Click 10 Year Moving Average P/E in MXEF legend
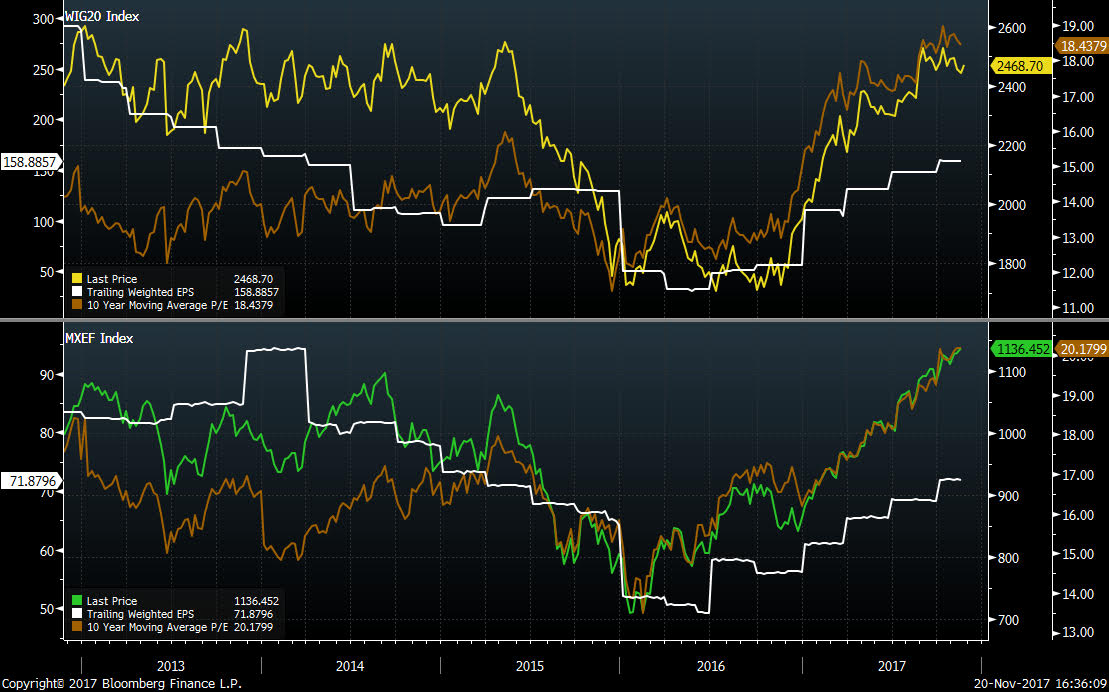The image size is (1109, 692). [x=157, y=628]
